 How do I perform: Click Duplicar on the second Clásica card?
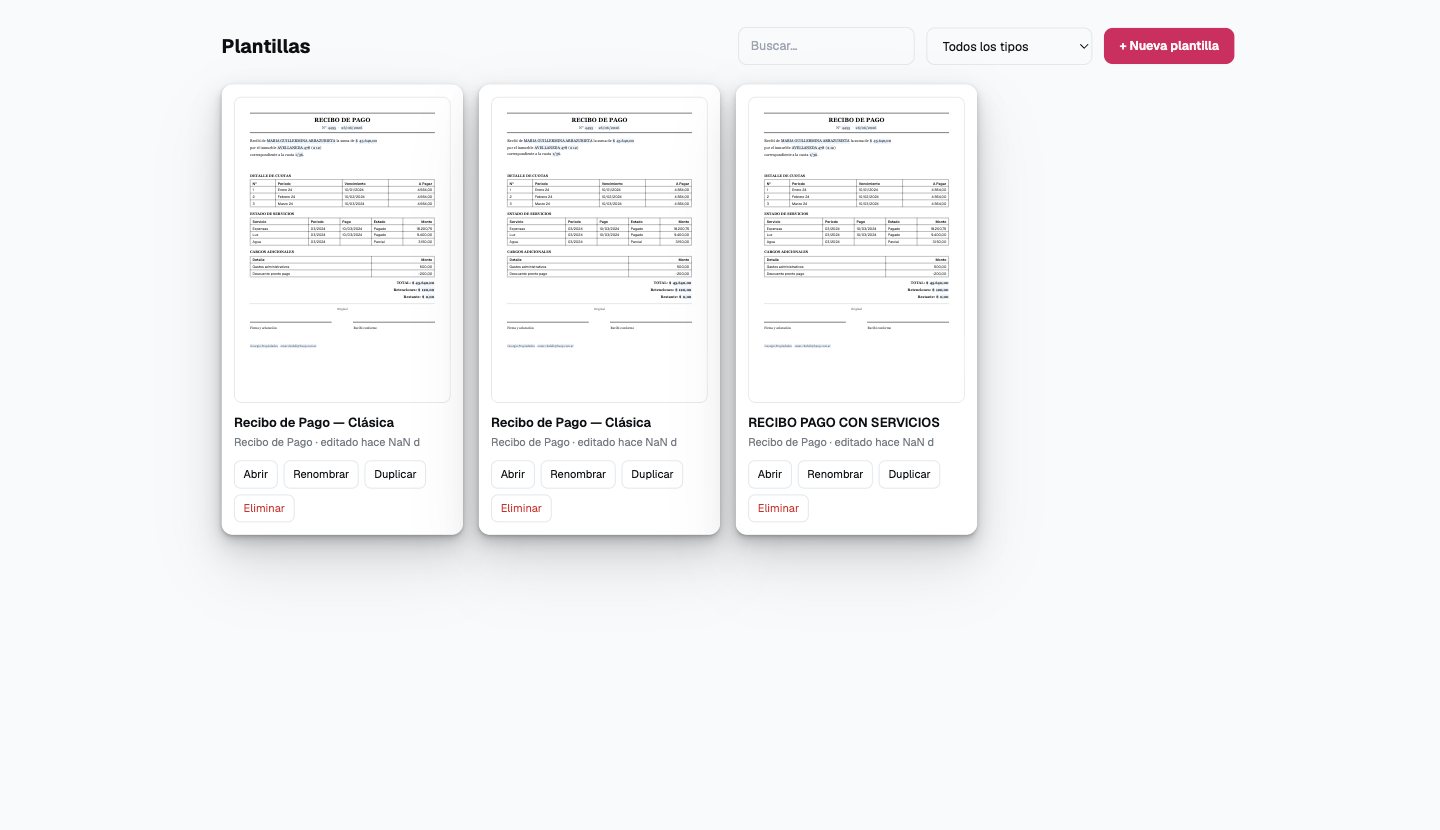coord(652,475)
